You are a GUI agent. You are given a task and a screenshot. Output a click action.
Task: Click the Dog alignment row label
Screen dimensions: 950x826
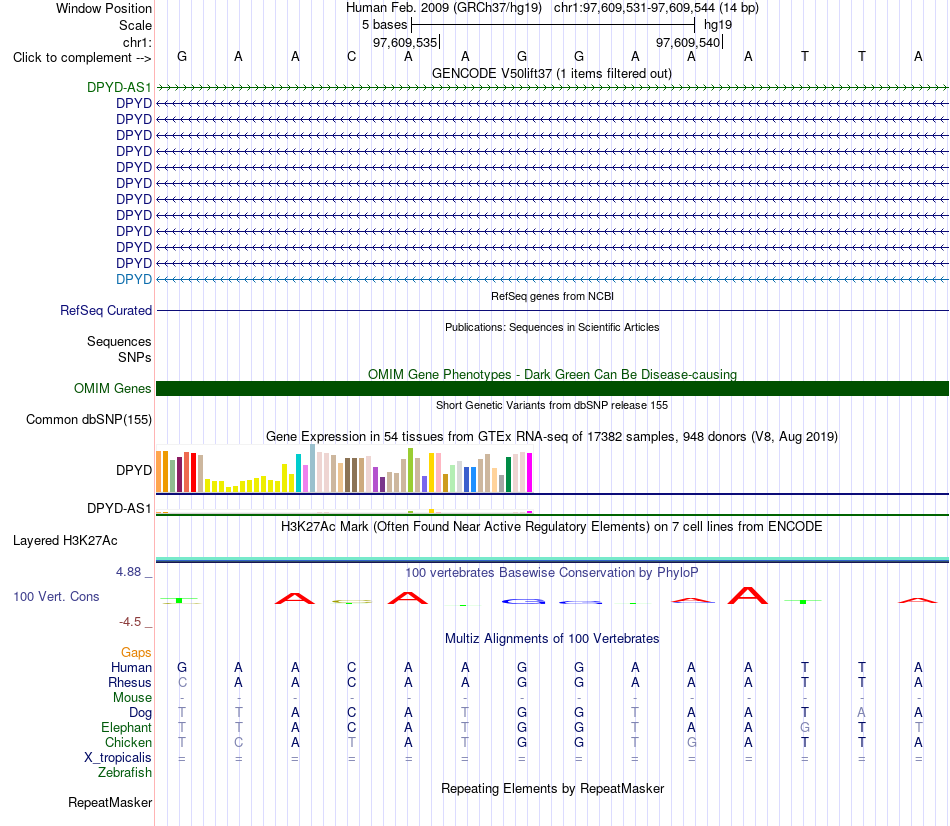coord(140,713)
